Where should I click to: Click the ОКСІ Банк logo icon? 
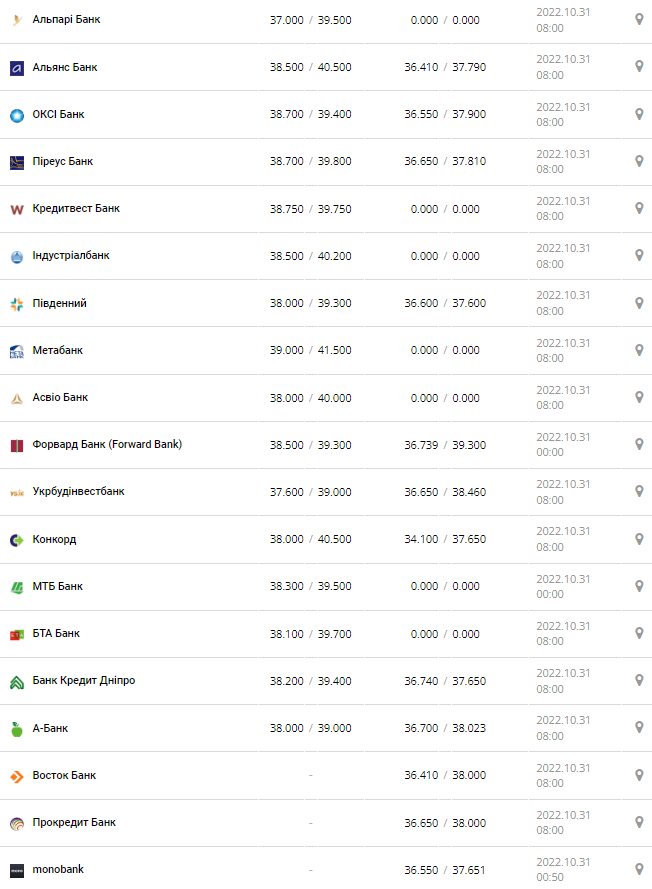17,115
